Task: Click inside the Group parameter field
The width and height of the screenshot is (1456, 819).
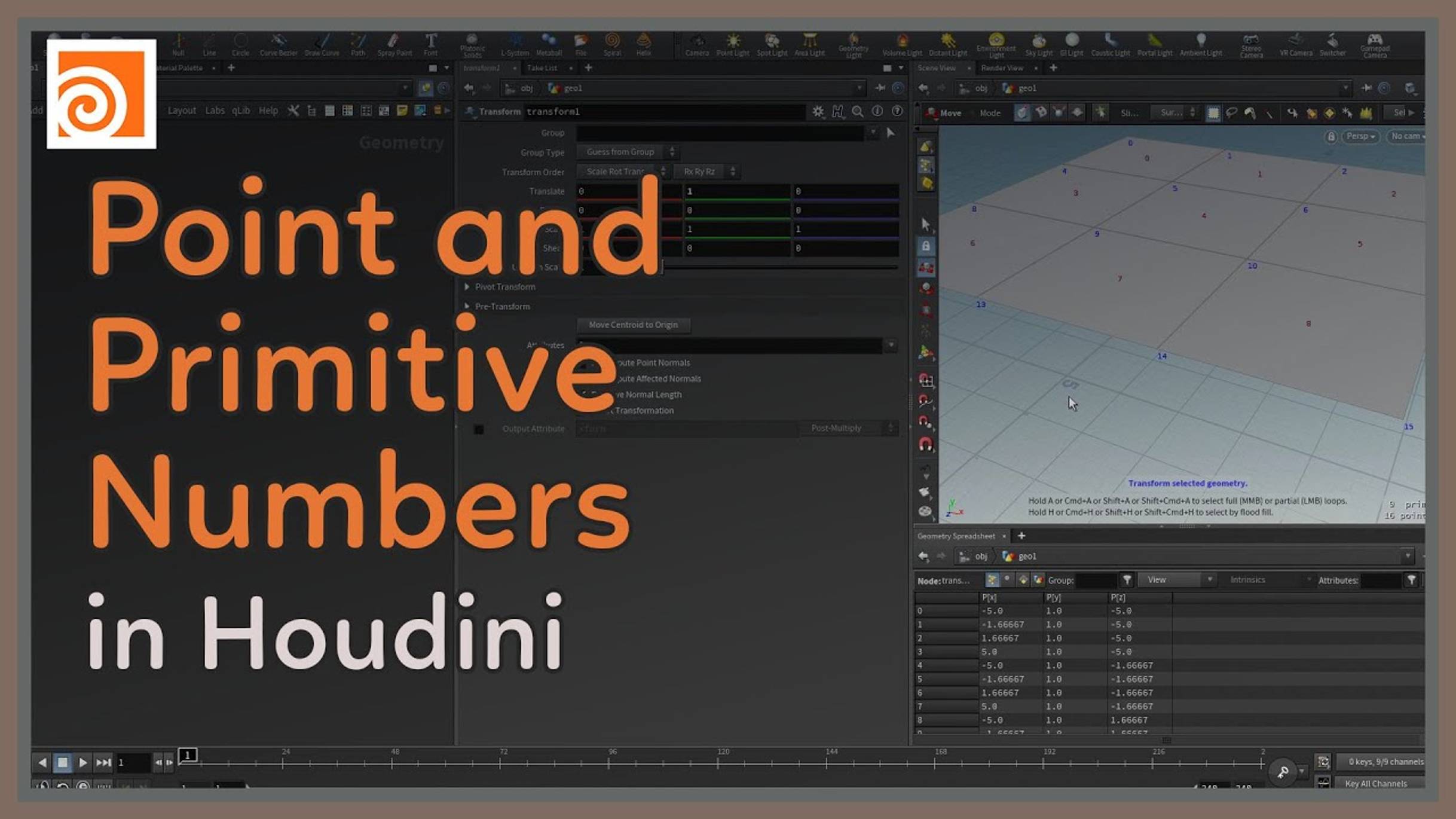Action: 717,133
